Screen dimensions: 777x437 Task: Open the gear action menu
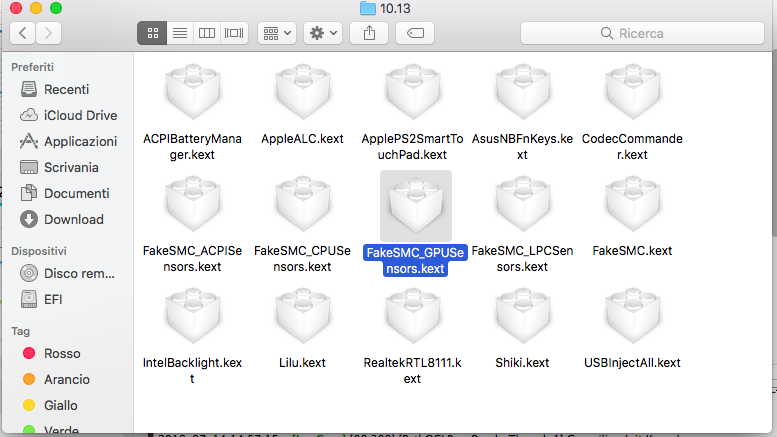[323, 33]
